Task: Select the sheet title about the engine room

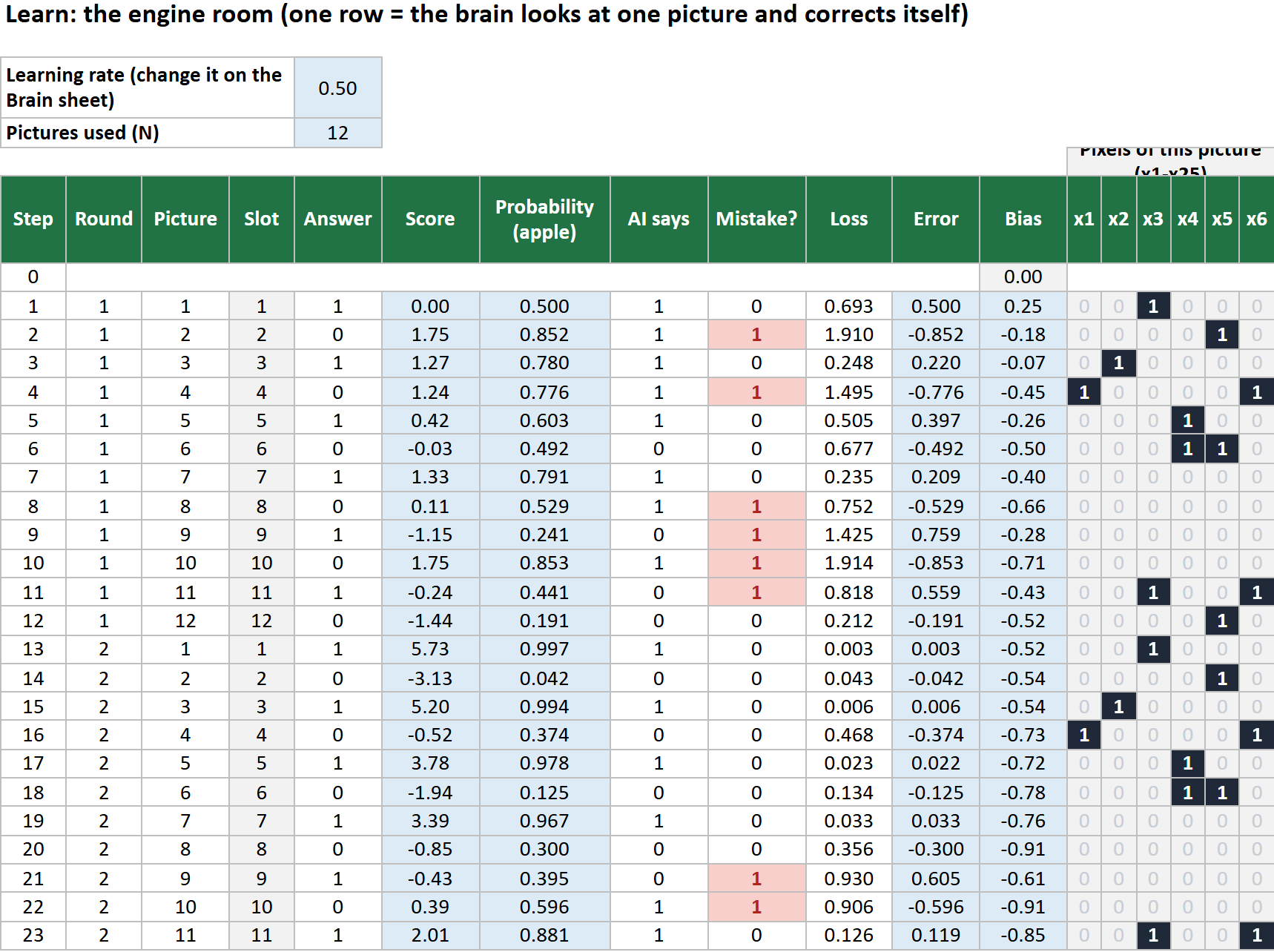Action: pos(486,14)
